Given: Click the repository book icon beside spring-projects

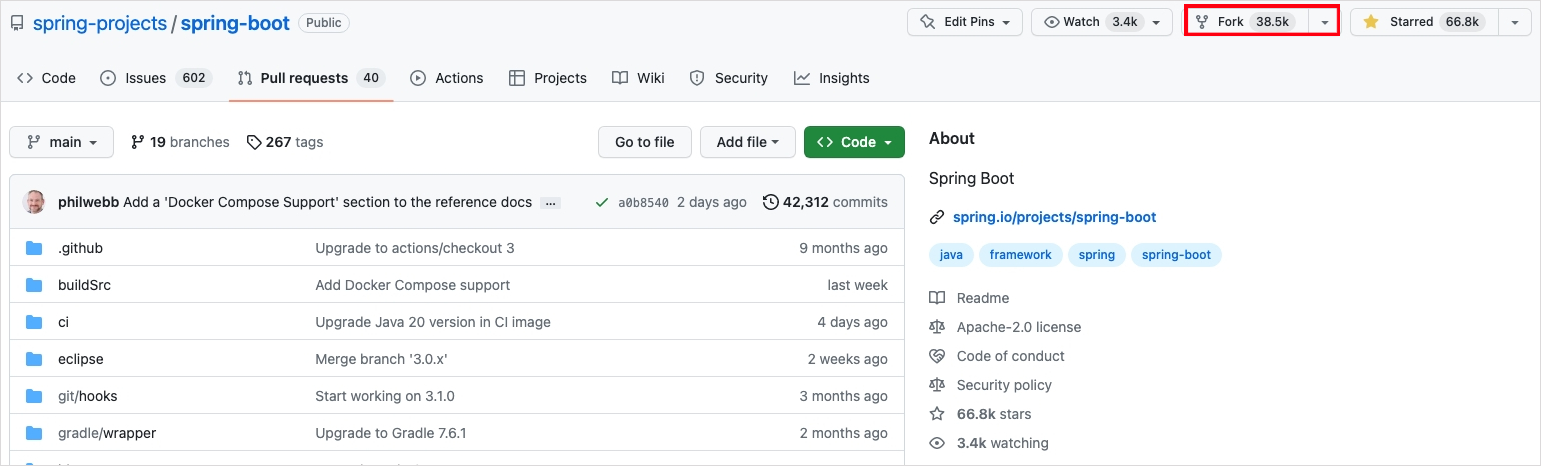Looking at the screenshot, I should coord(17,23).
